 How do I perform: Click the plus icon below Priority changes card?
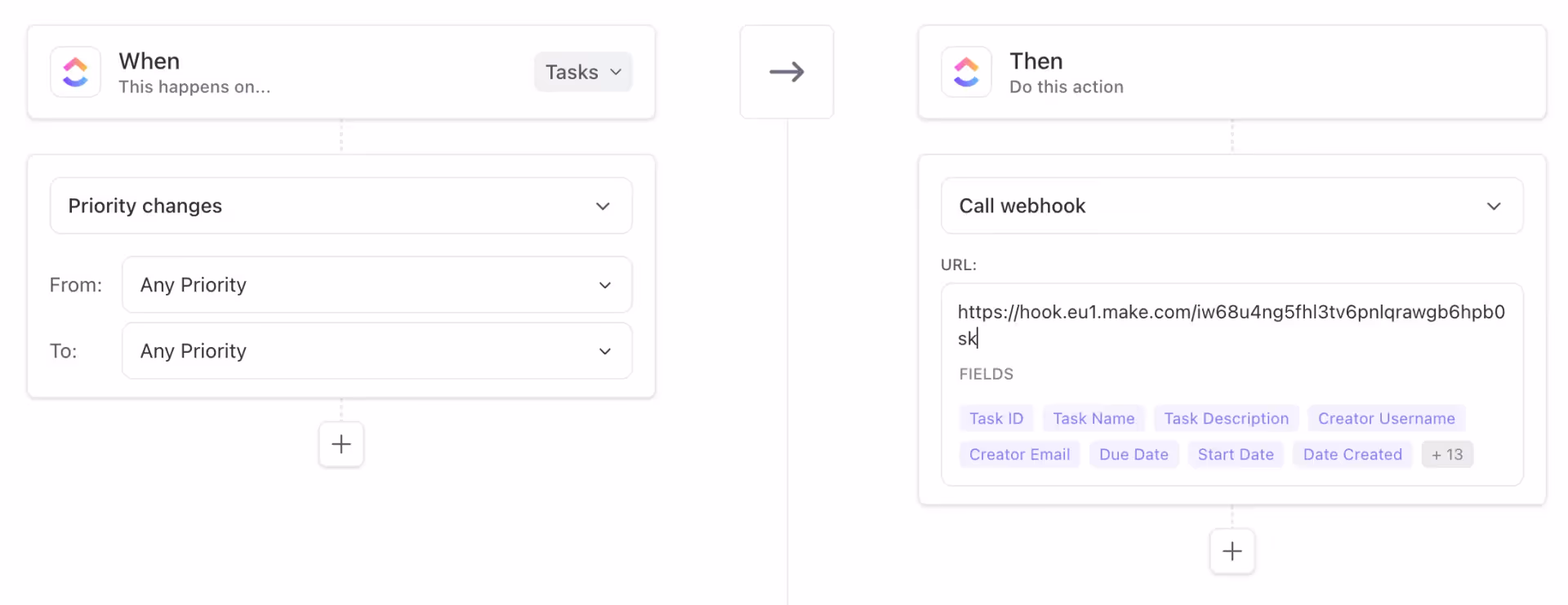click(341, 444)
